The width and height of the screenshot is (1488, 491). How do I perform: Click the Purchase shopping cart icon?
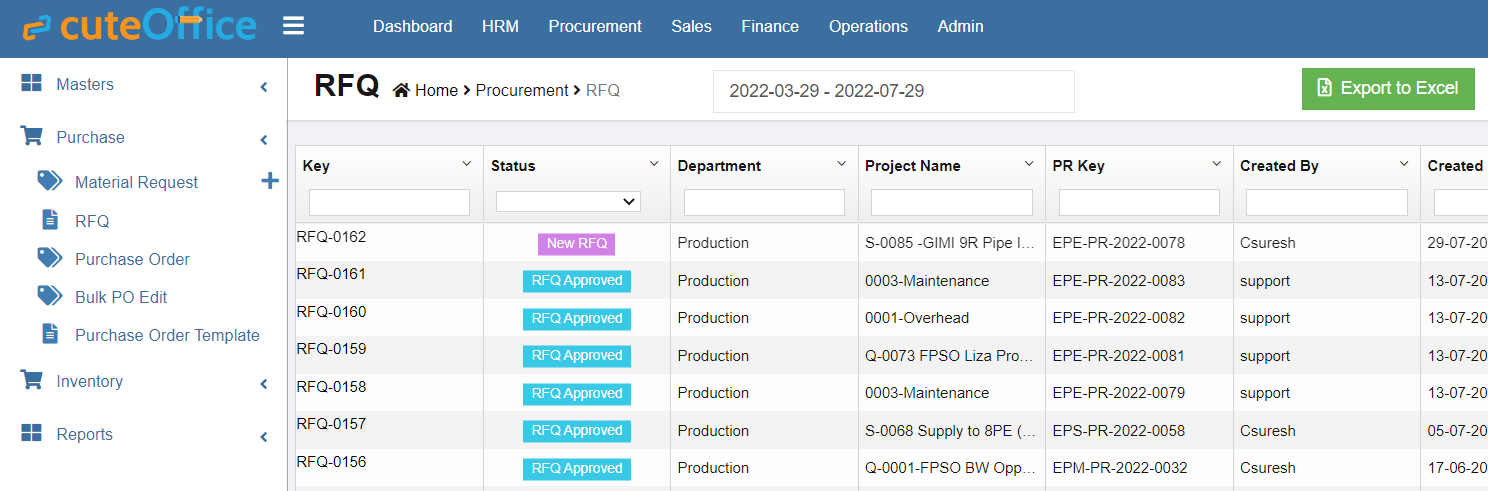tap(31, 137)
